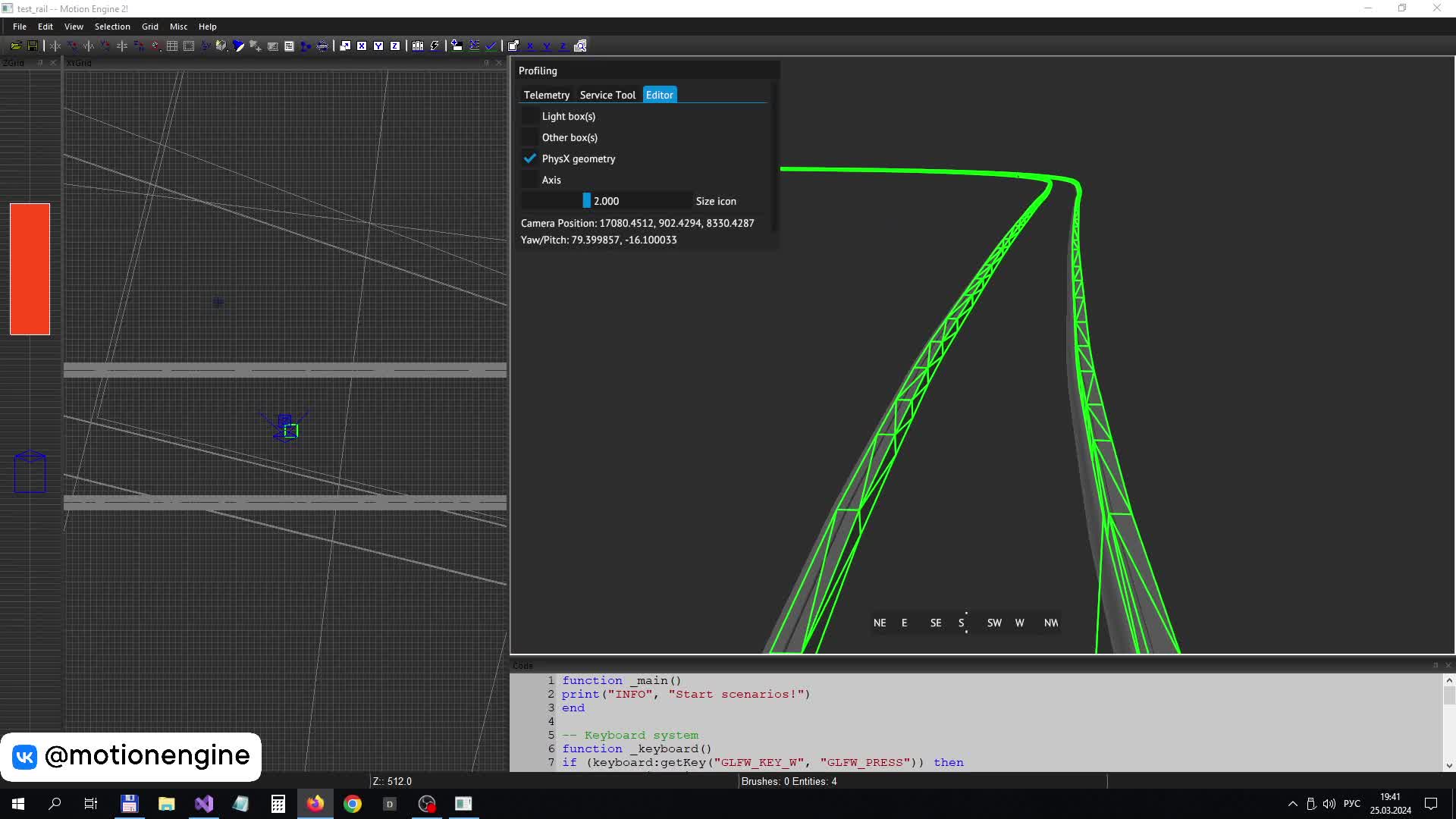Enable the Light box(s) checkbox
Screen dimensions: 1456x819
530,116
